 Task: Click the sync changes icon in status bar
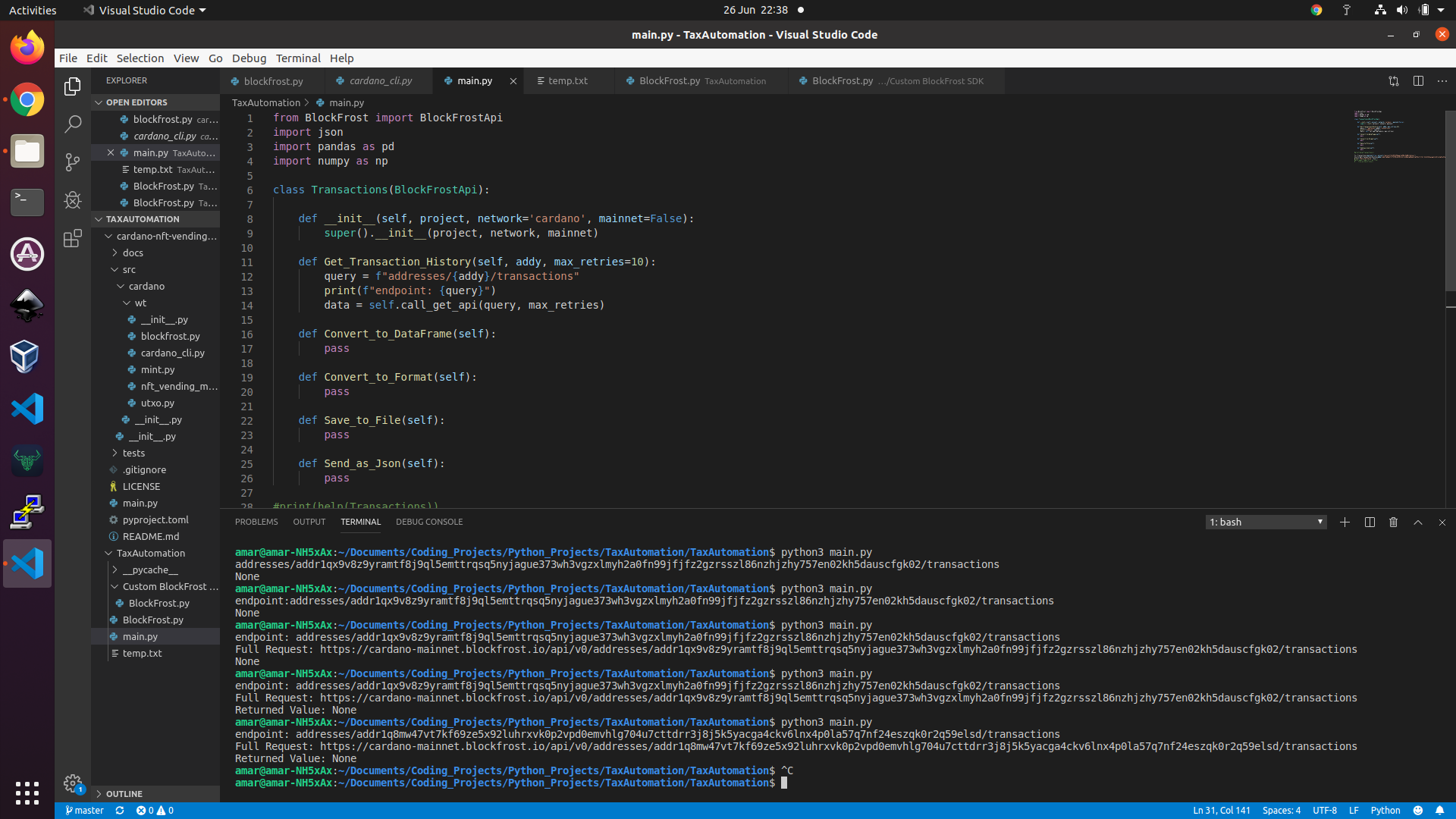click(x=120, y=811)
